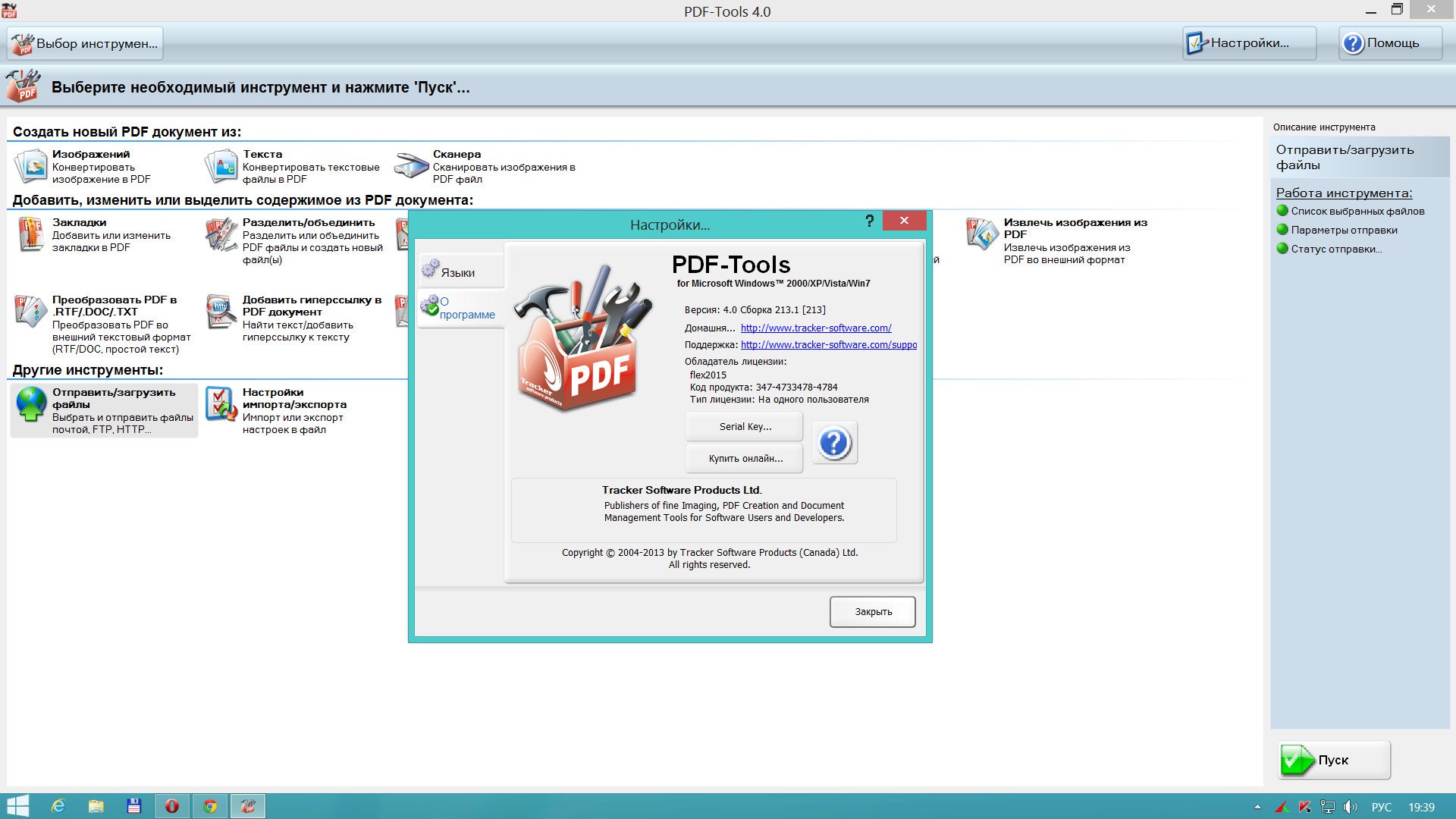This screenshot has height=819, width=1456.
Task: Click the Работа инструмента heading
Action: coord(1344,193)
